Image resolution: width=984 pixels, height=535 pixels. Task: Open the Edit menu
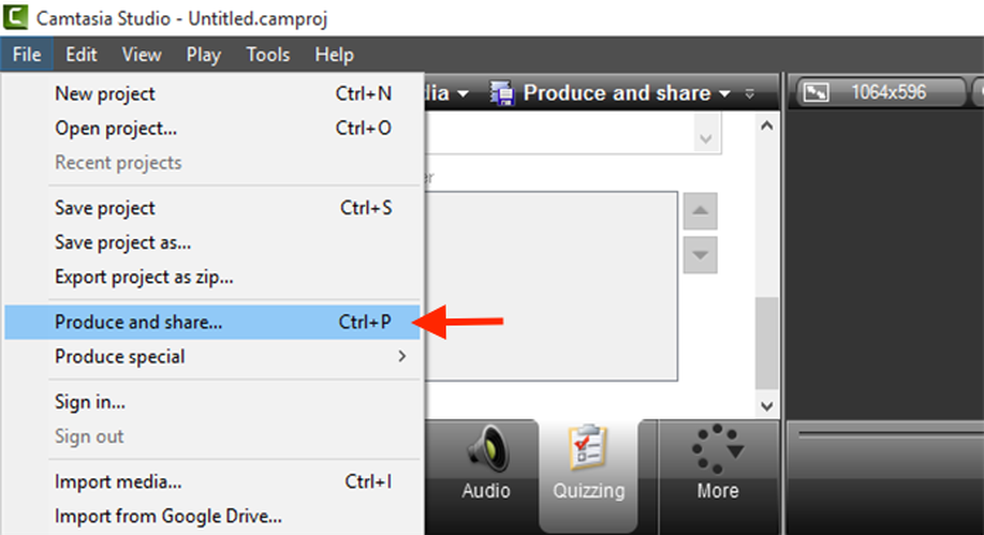(x=81, y=55)
